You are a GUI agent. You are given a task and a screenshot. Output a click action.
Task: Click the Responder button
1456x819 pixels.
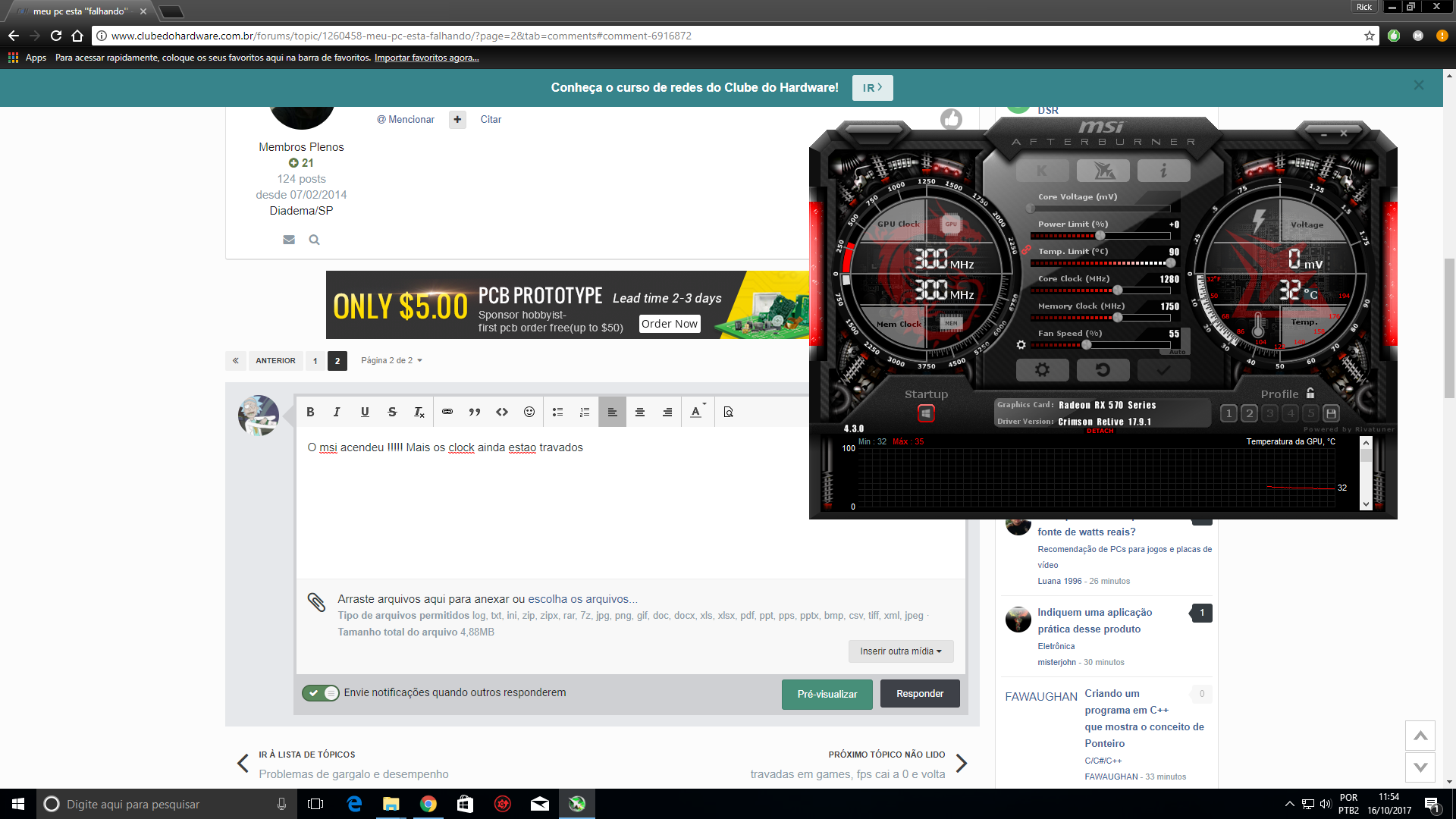[x=920, y=694]
